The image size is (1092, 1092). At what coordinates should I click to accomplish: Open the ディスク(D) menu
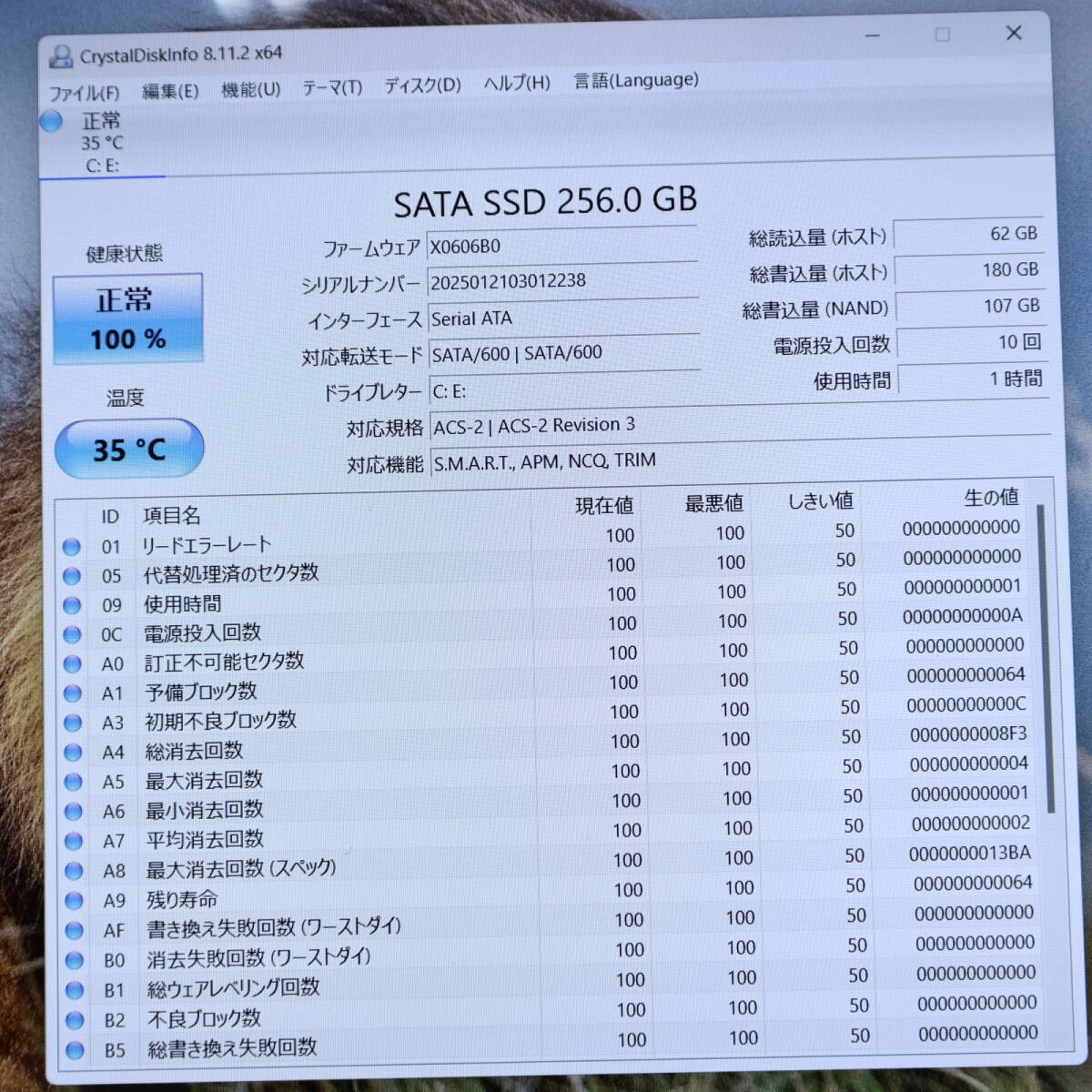click(x=422, y=85)
